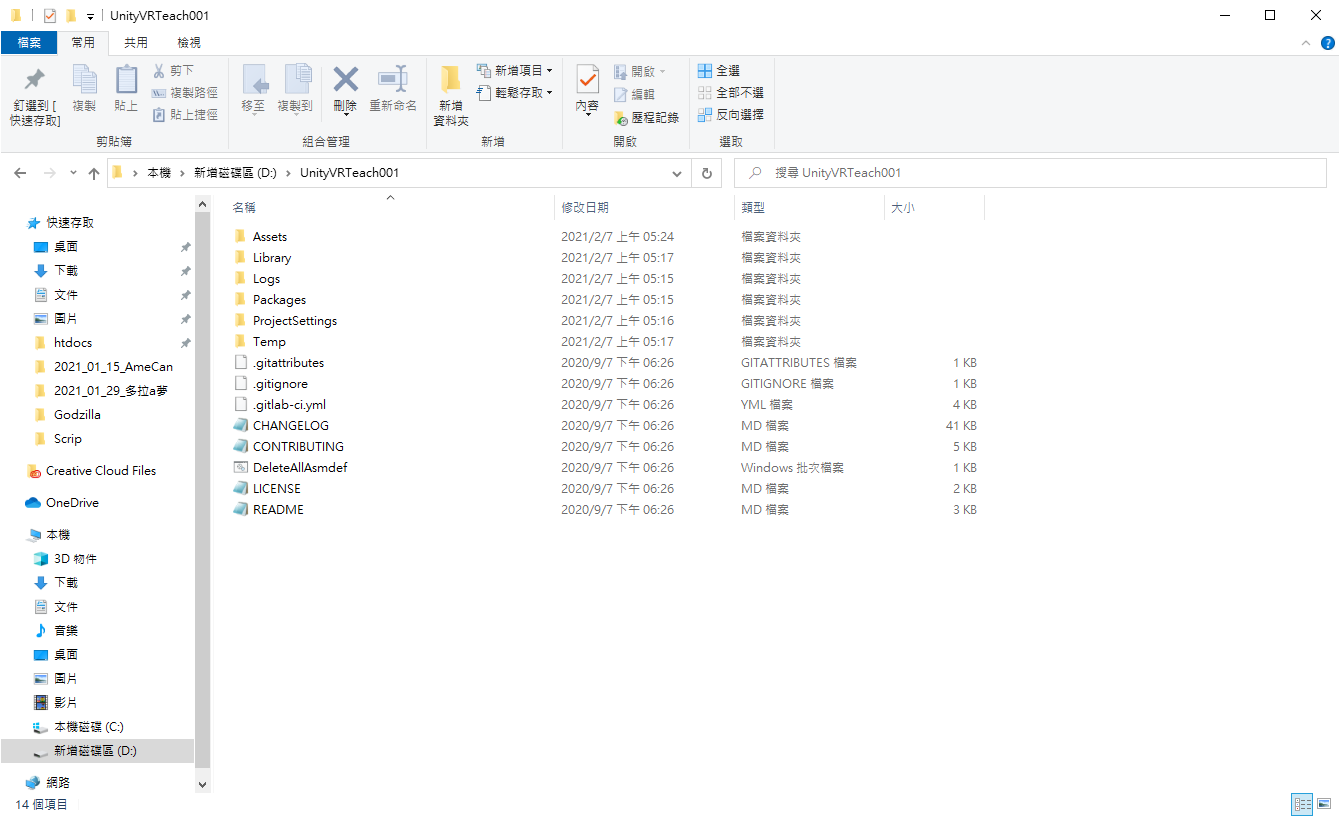Screen dimensions: 1340x817
Task: Sort files by 名稱 column header
Action: click(391, 208)
